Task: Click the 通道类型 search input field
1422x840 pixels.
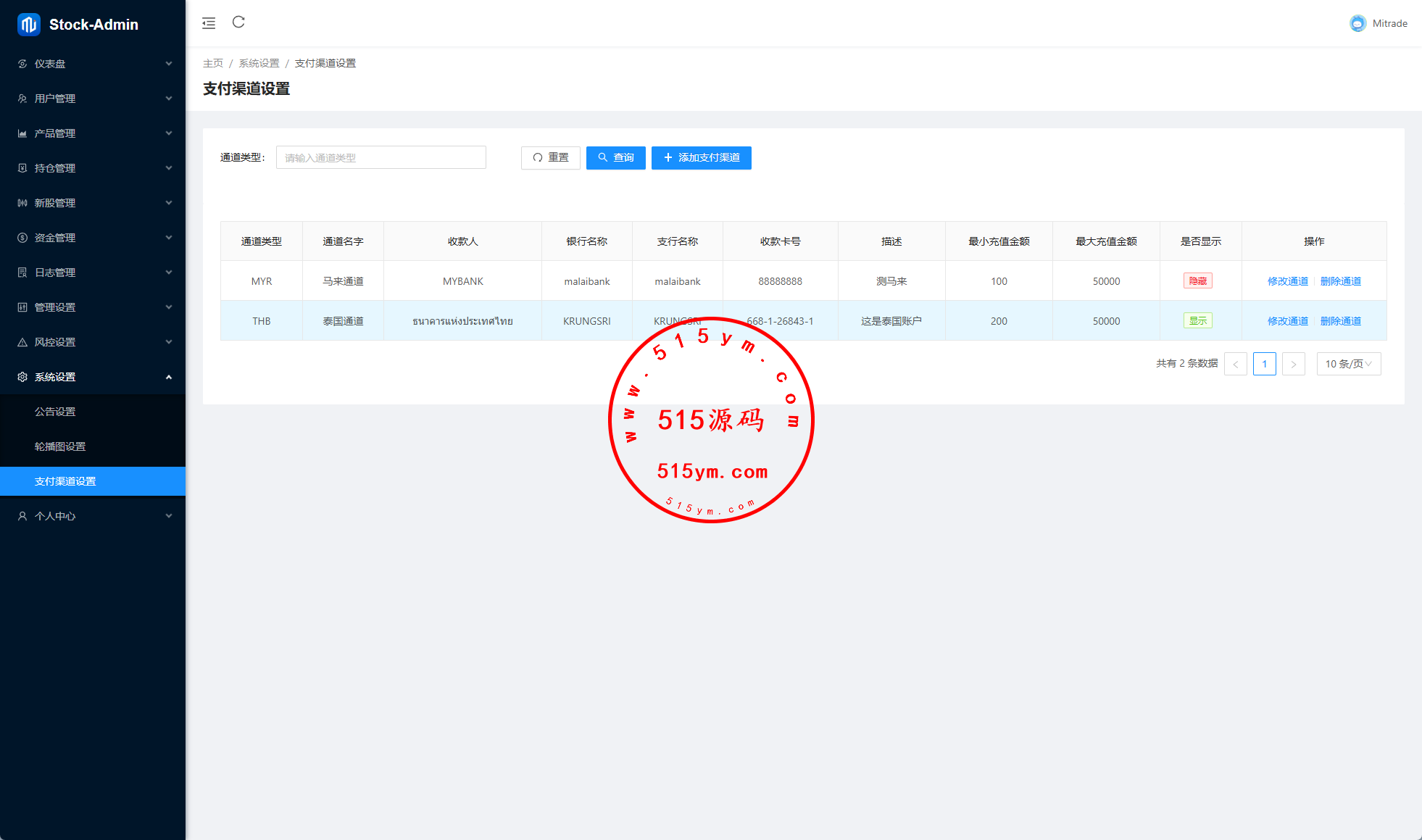Action: click(381, 158)
